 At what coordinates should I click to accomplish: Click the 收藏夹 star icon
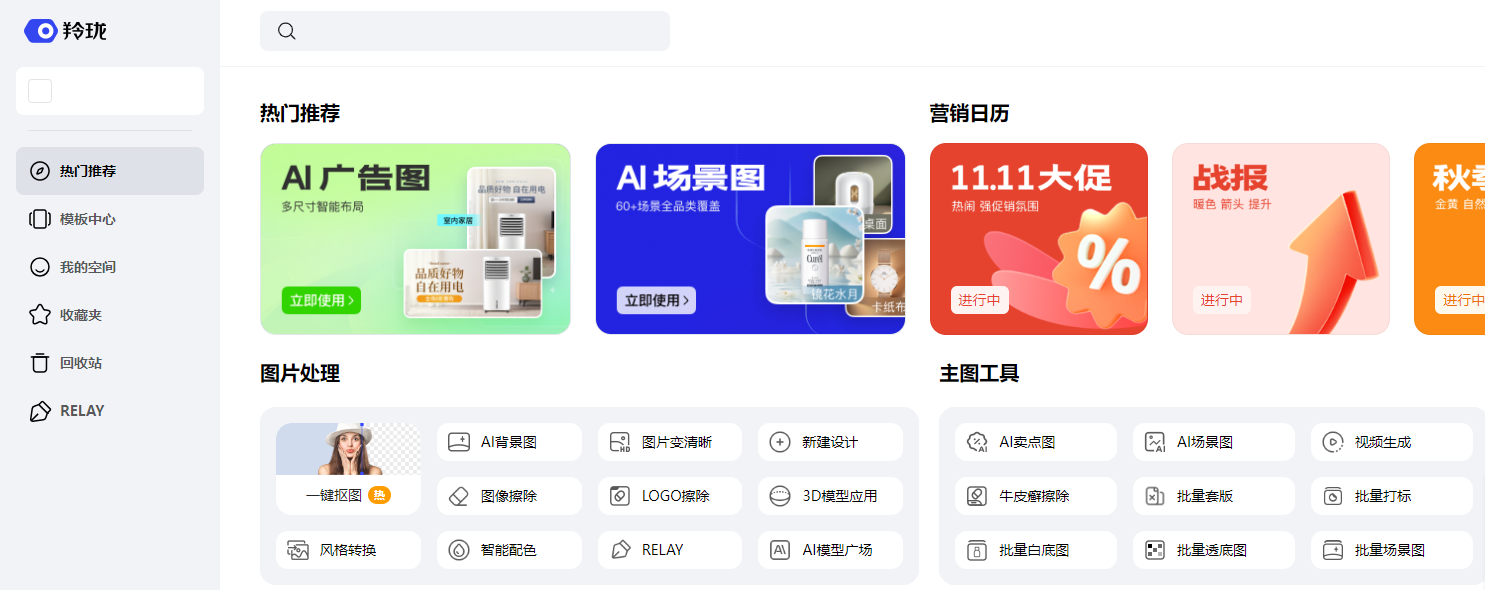coord(40,315)
